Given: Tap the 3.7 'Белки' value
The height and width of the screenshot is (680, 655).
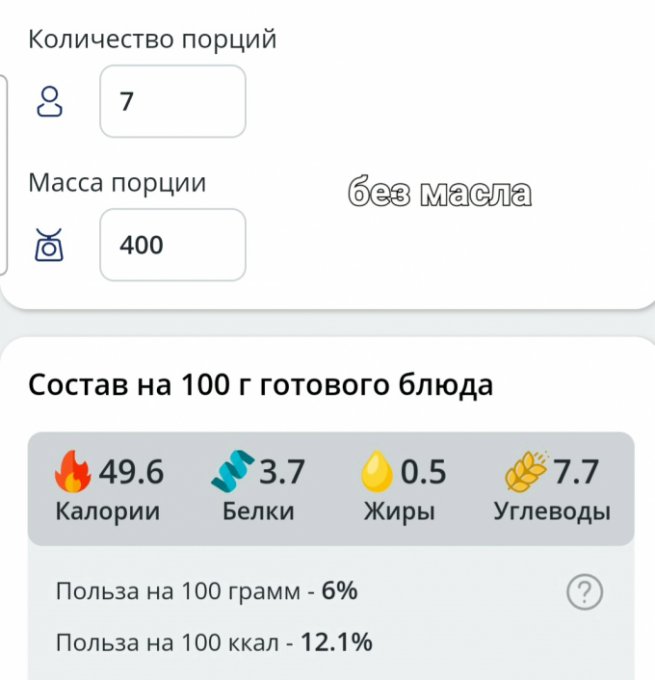Looking at the screenshot, I should tap(282, 472).
